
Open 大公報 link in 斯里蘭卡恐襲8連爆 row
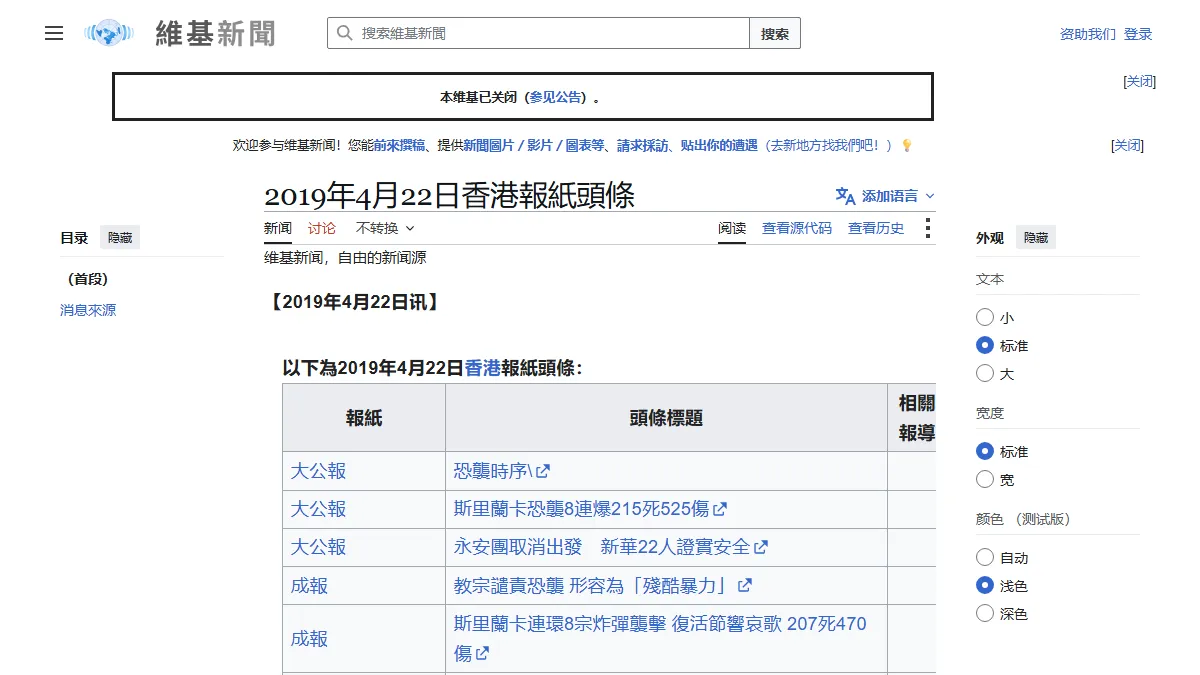pos(318,509)
